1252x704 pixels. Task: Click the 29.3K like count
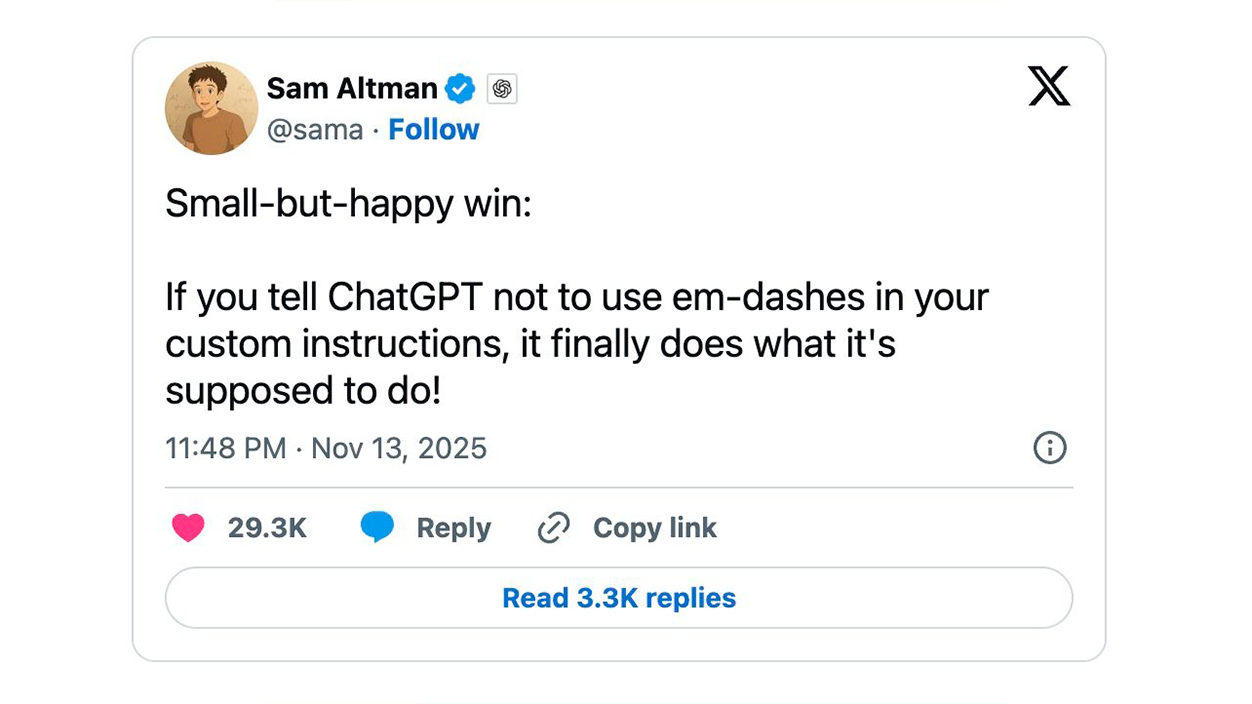click(x=268, y=527)
